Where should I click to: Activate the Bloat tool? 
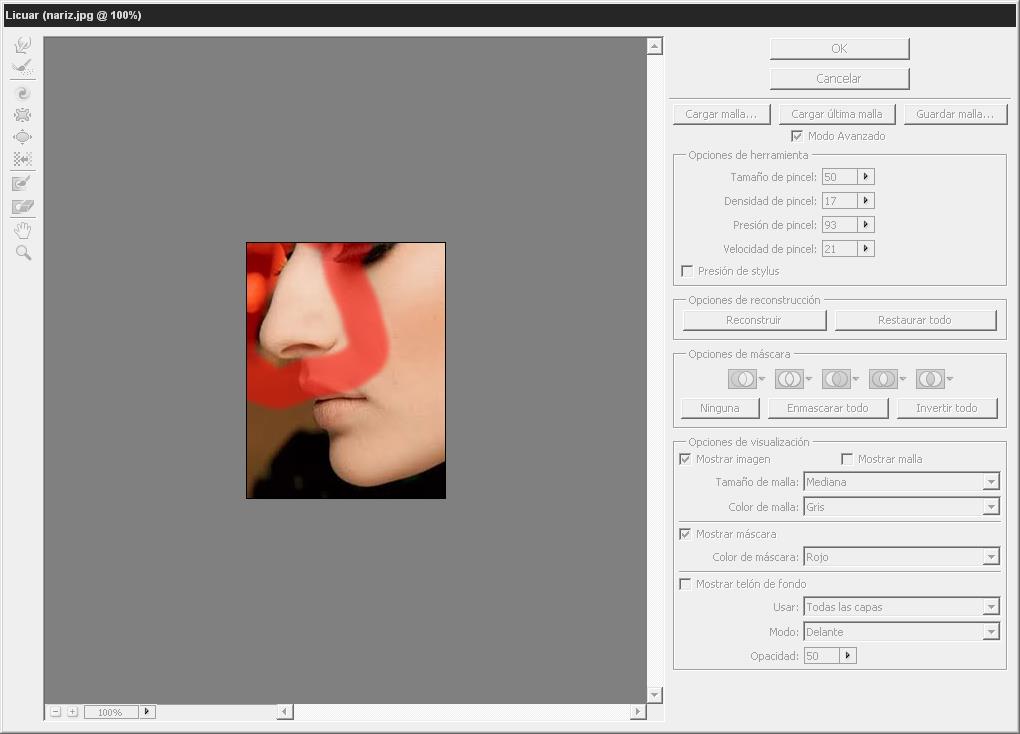[x=23, y=137]
